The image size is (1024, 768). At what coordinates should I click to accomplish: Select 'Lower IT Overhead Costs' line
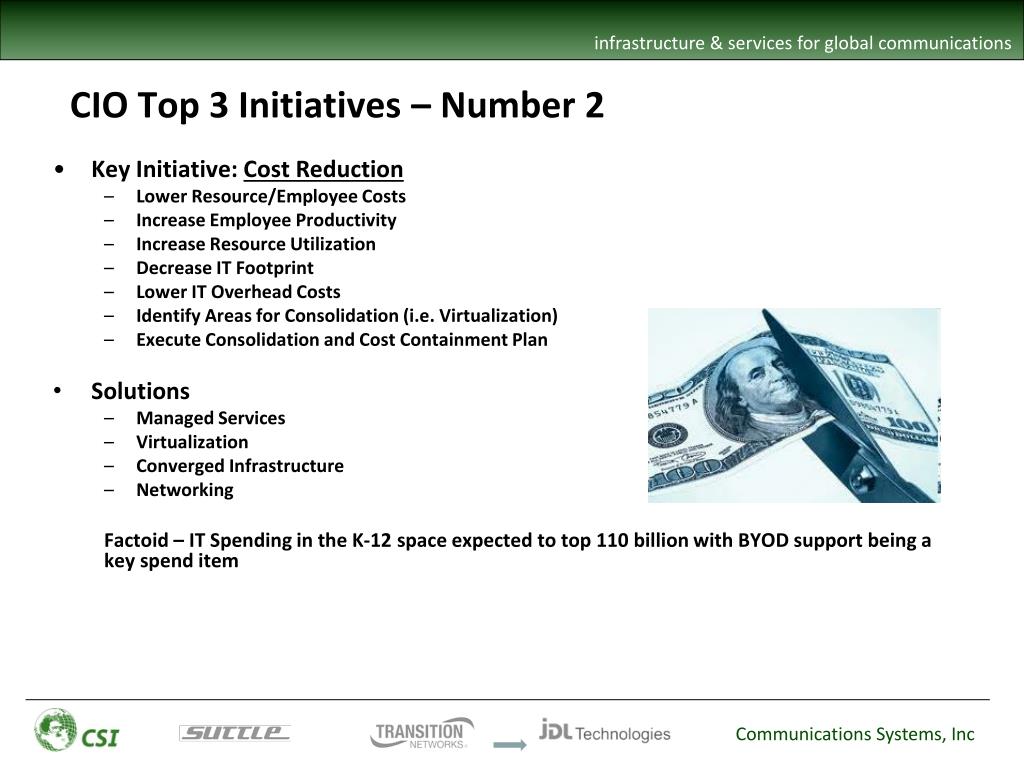point(238,292)
